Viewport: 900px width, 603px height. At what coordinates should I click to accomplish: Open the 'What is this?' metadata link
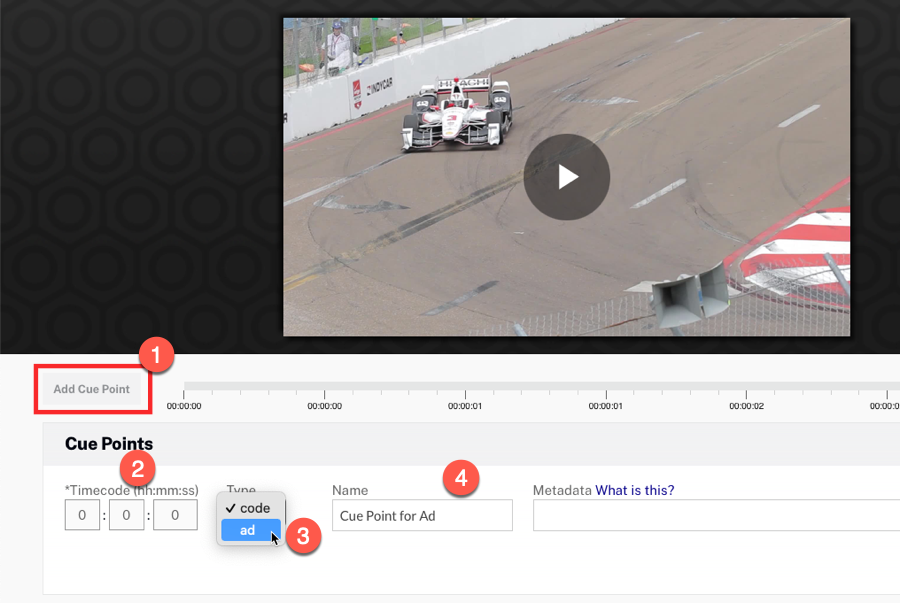(634, 490)
